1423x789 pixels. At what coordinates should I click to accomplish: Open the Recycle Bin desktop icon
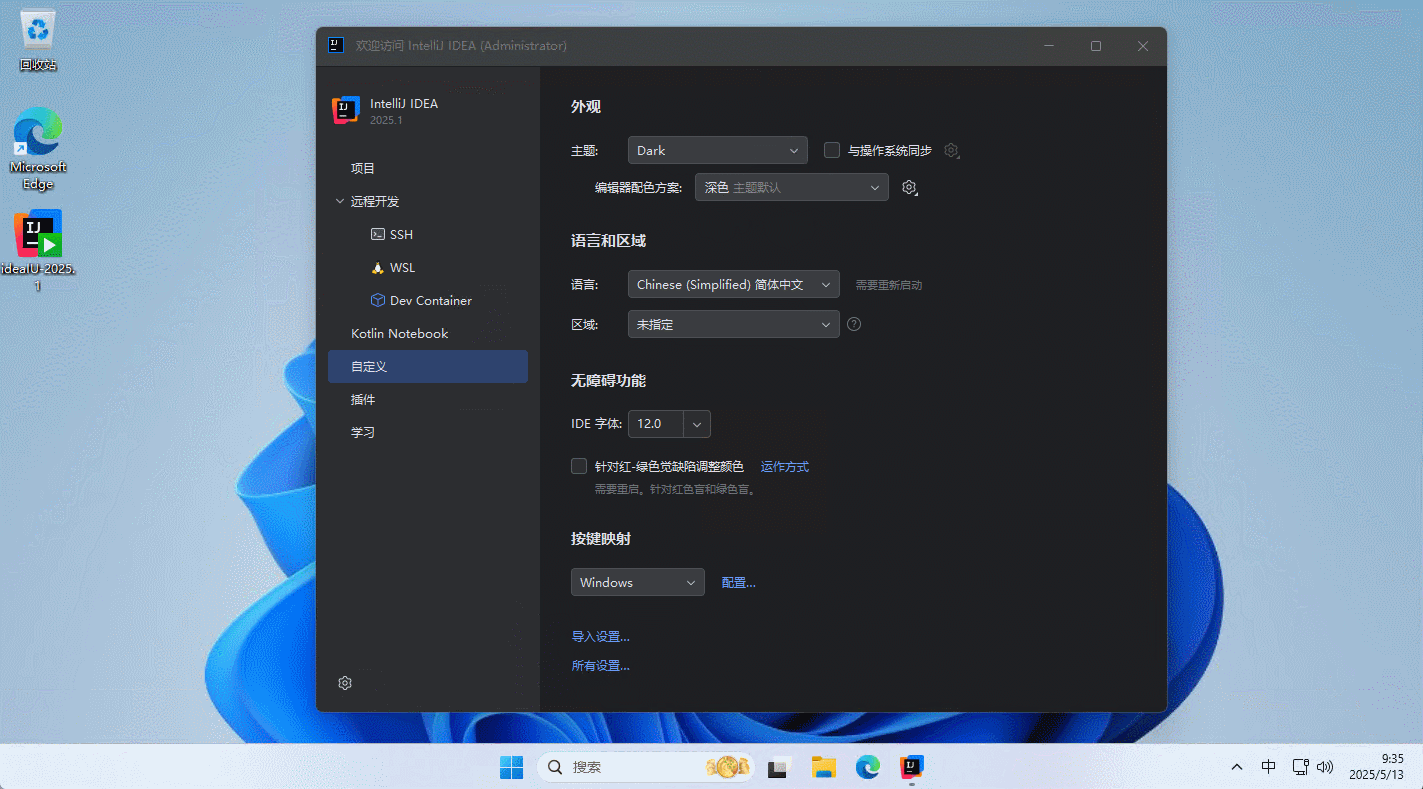[38, 42]
